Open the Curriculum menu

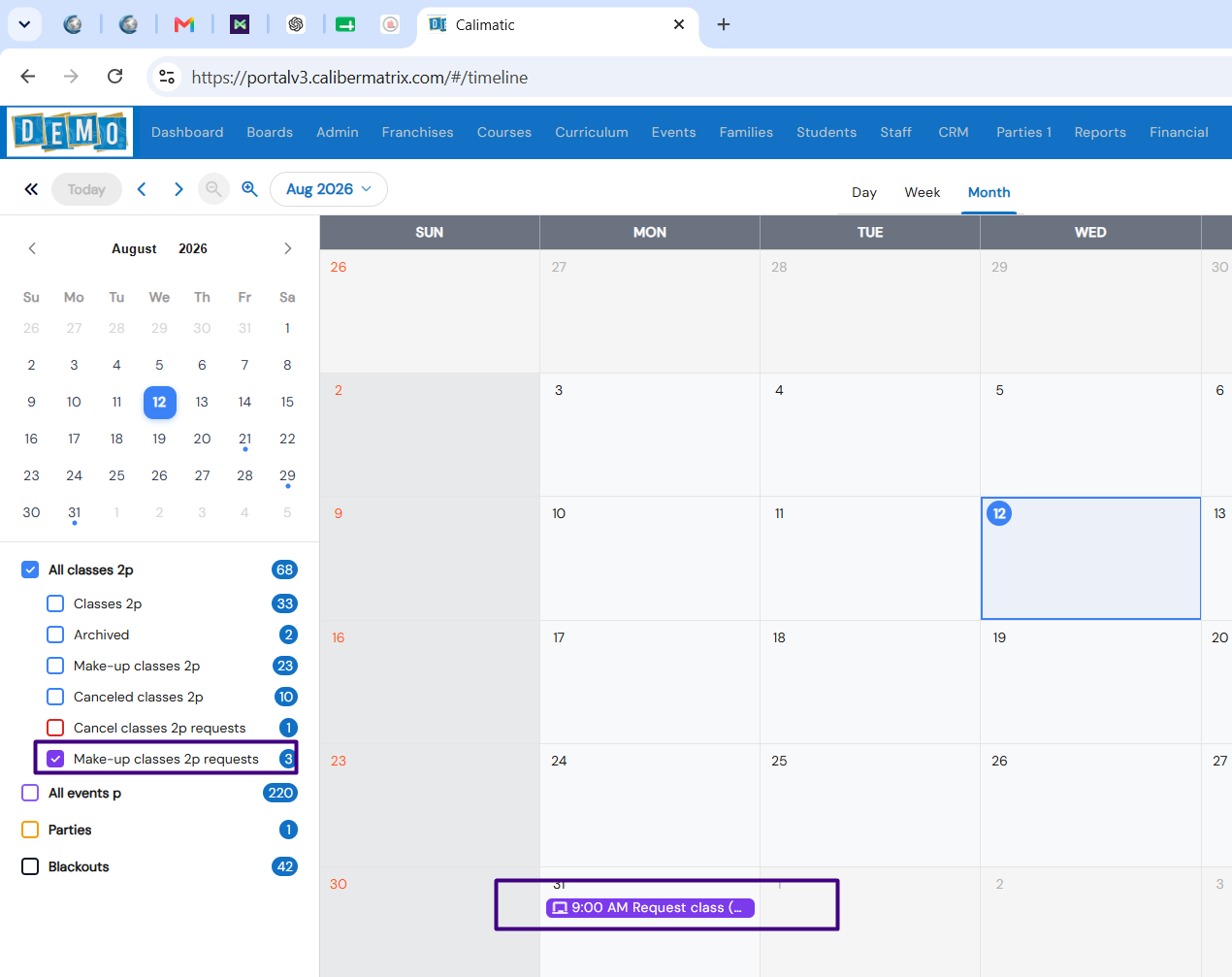(x=592, y=132)
